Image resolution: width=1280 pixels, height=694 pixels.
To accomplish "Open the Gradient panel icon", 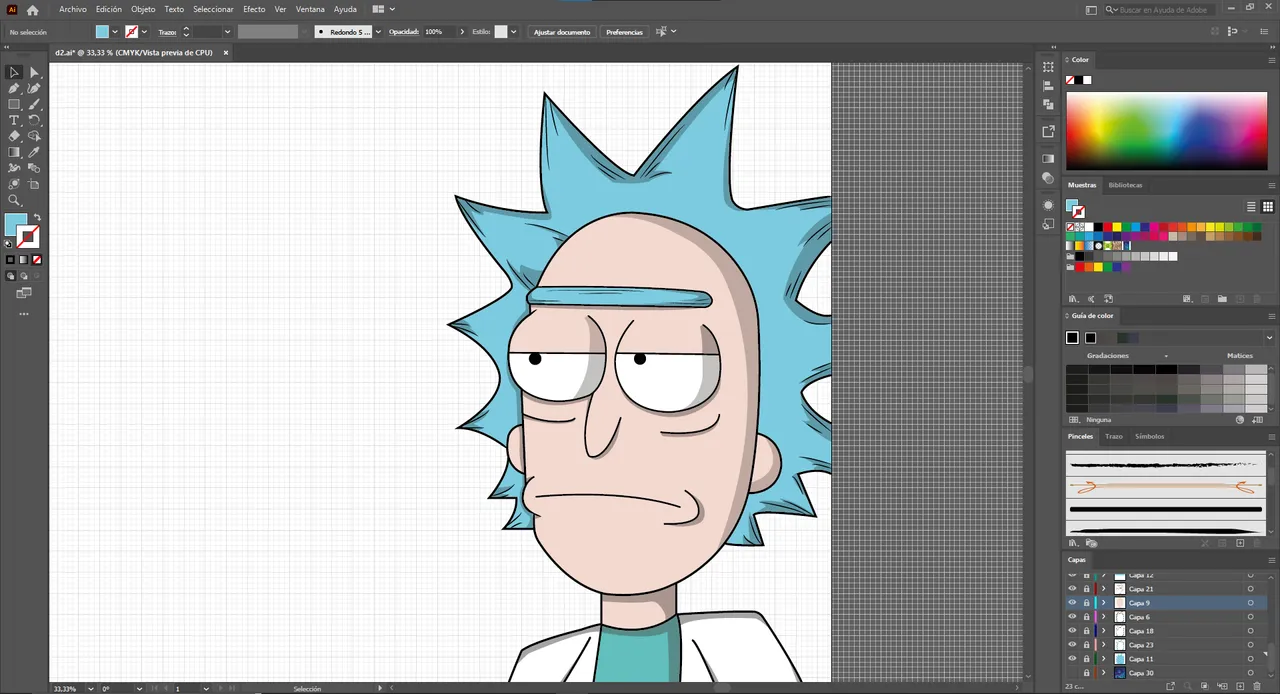I will coord(1048,158).
